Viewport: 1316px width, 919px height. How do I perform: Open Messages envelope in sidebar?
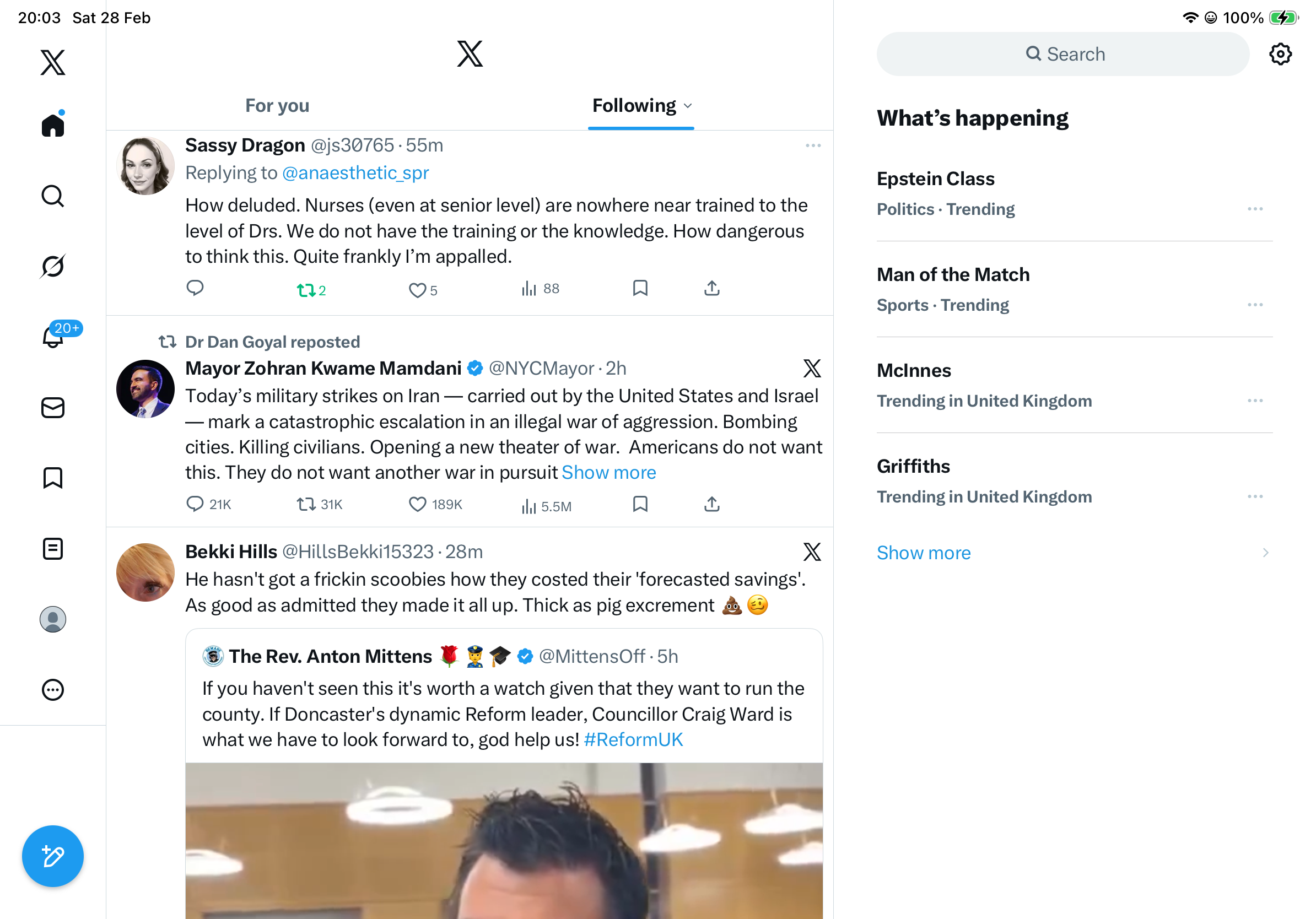(x=53, y=408)
